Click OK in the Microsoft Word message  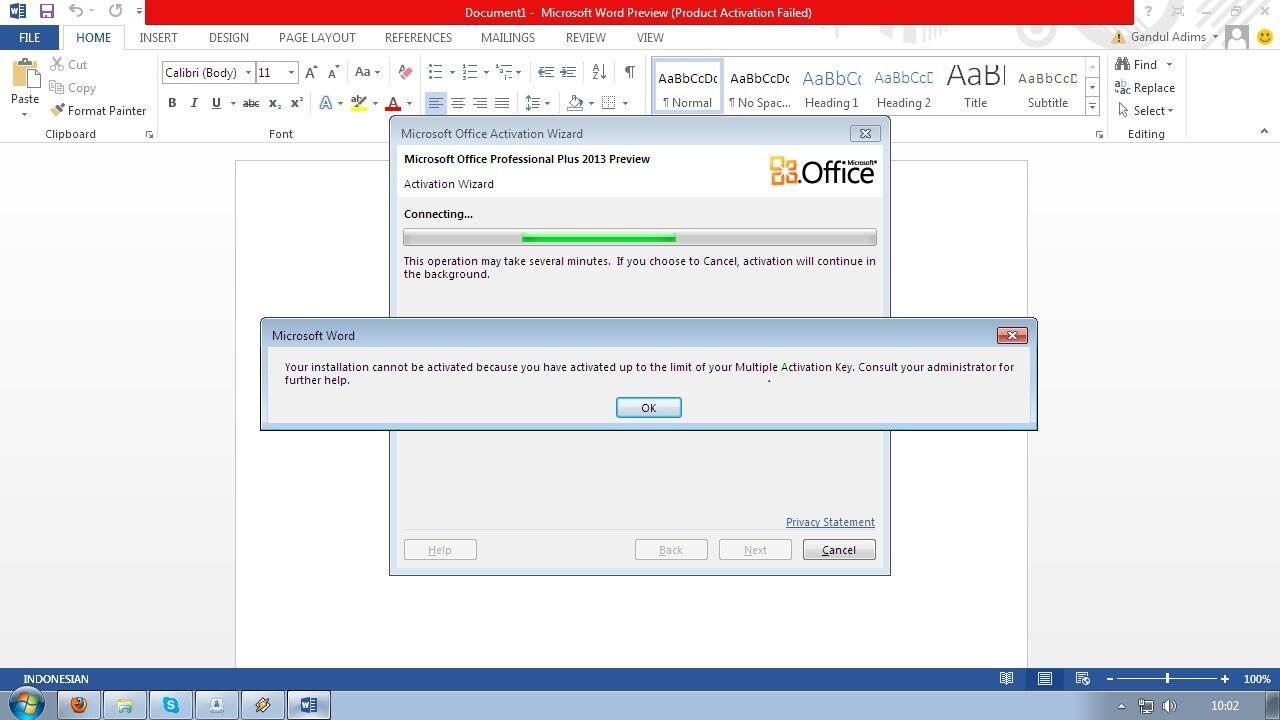pyautogui.click(x=648, y=408)
